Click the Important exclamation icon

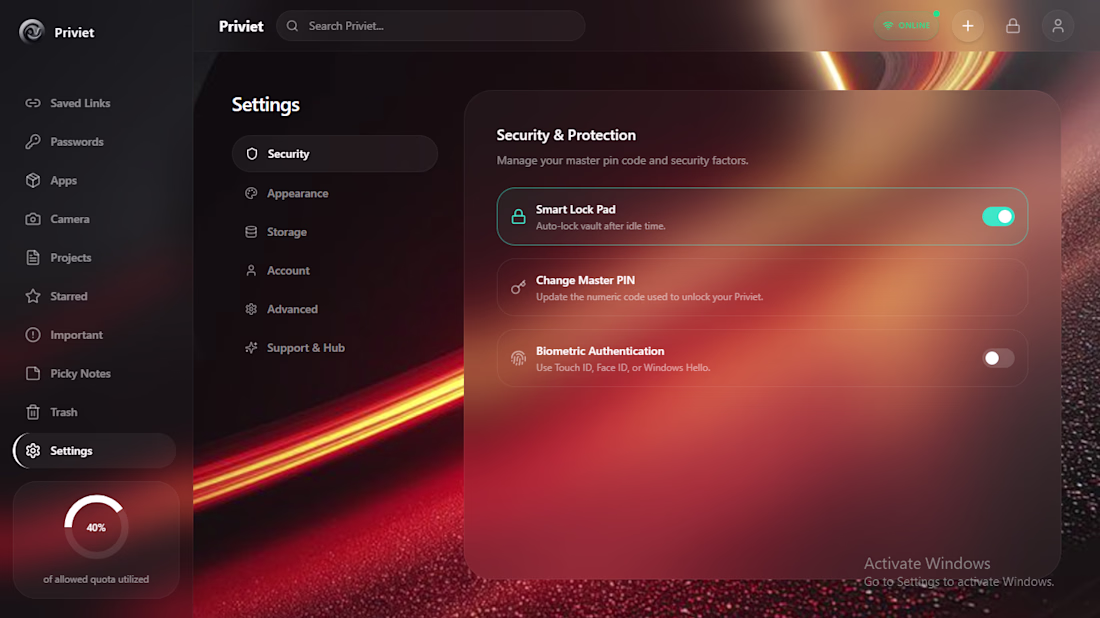[x=33, y=335]
